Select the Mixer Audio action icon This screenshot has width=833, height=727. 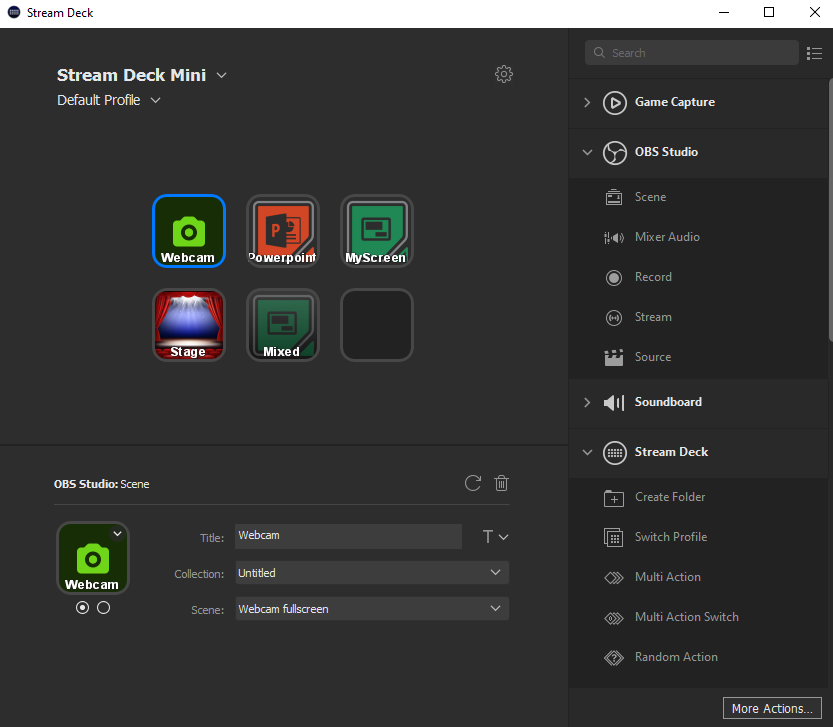(614, 238)
